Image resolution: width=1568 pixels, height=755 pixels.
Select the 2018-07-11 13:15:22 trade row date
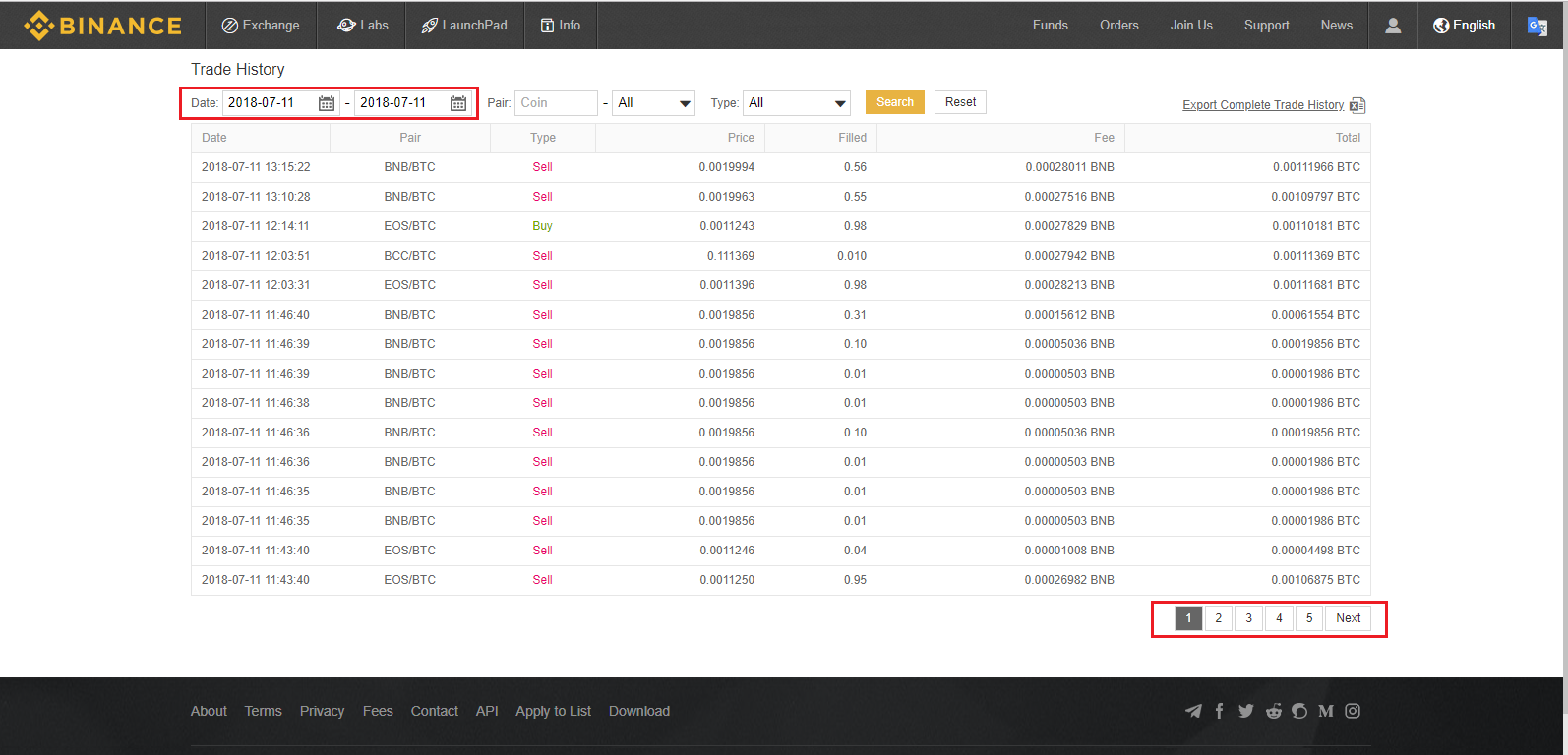click(x=256, y=167)
